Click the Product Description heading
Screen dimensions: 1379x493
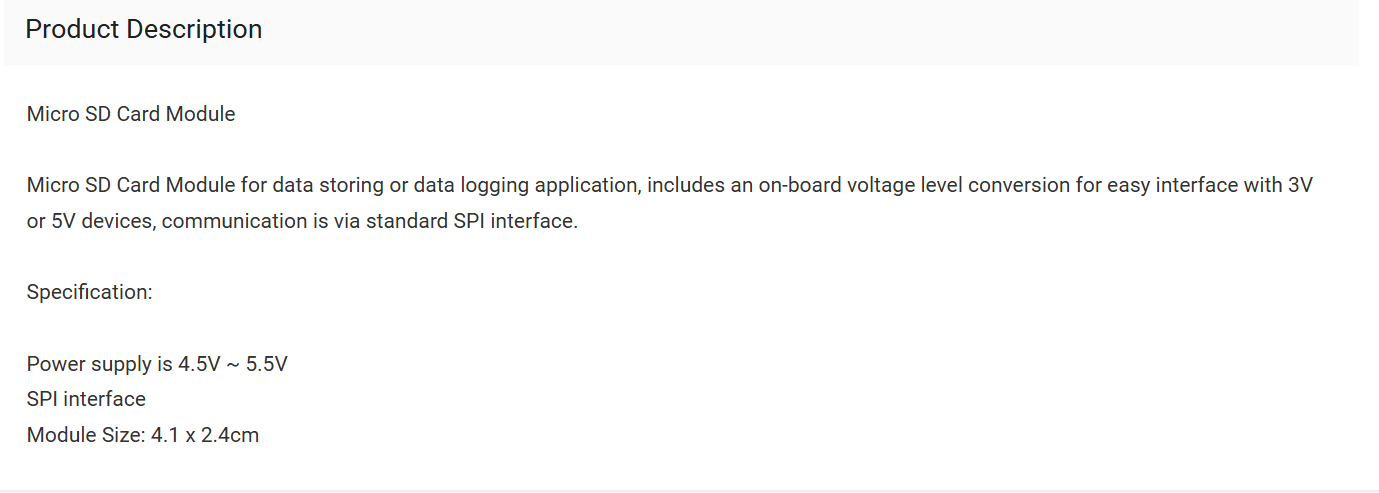(143, 30)
